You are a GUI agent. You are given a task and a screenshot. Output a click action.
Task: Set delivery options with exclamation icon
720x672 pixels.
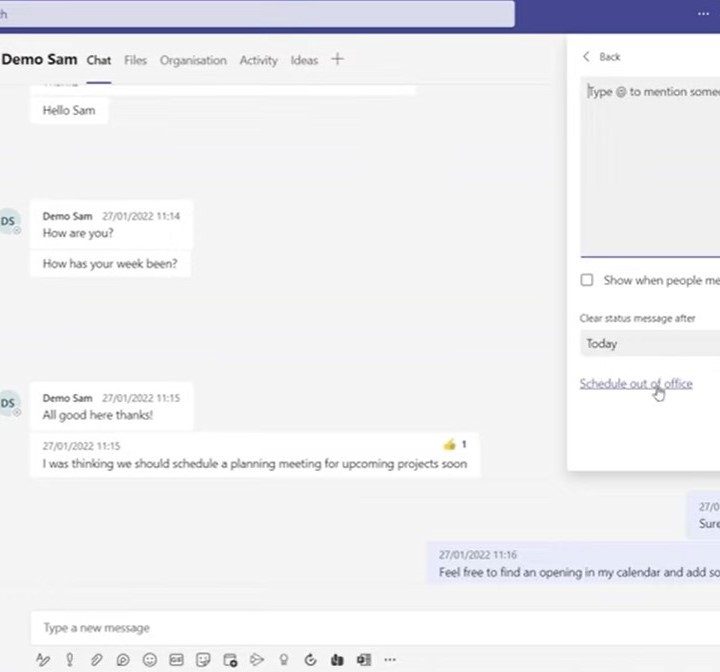[x=70, y=660]
